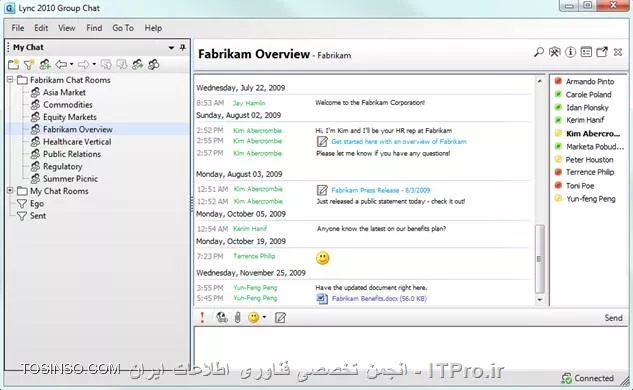
Task: Open the Go To menu
Action: pos(123,28)
